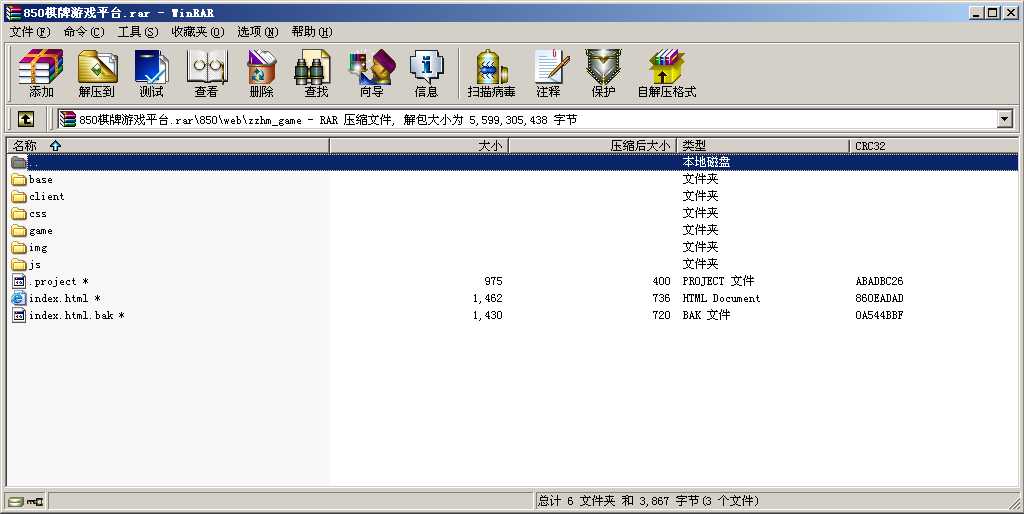This screenshot has height=514, width=1024.
Task: Click the archive path address field
Action: coord(526,119)
